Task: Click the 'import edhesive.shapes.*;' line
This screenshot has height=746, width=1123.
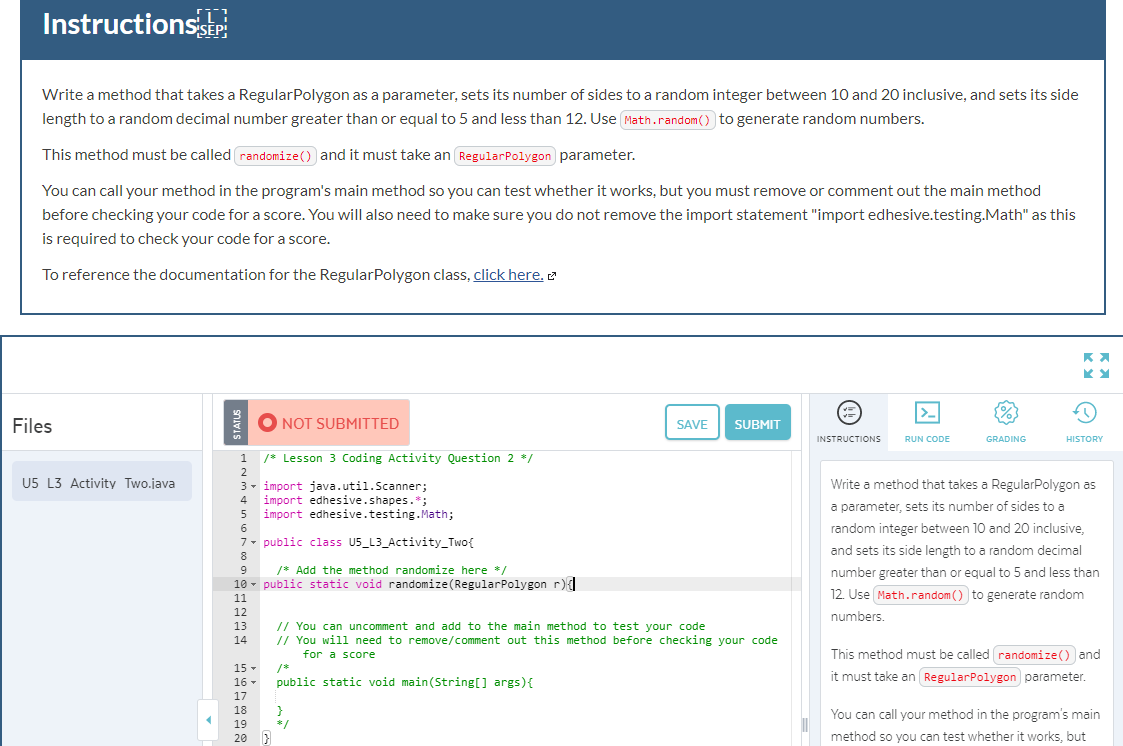Action: click(x=344, y=500)
